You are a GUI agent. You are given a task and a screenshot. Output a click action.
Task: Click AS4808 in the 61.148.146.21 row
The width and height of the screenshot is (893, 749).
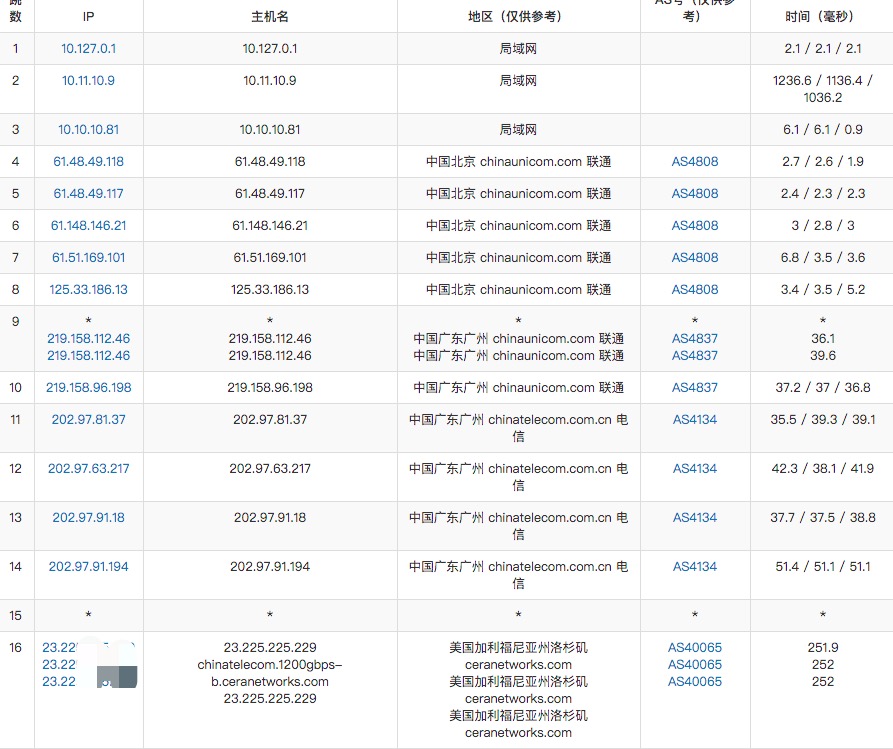(x=695, y=225)
